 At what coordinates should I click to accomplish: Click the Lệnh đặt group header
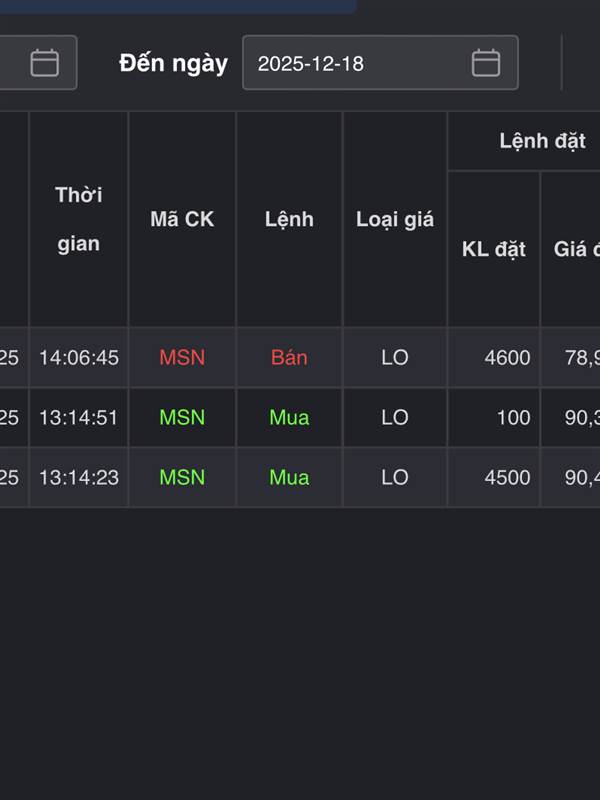(542, 141)
